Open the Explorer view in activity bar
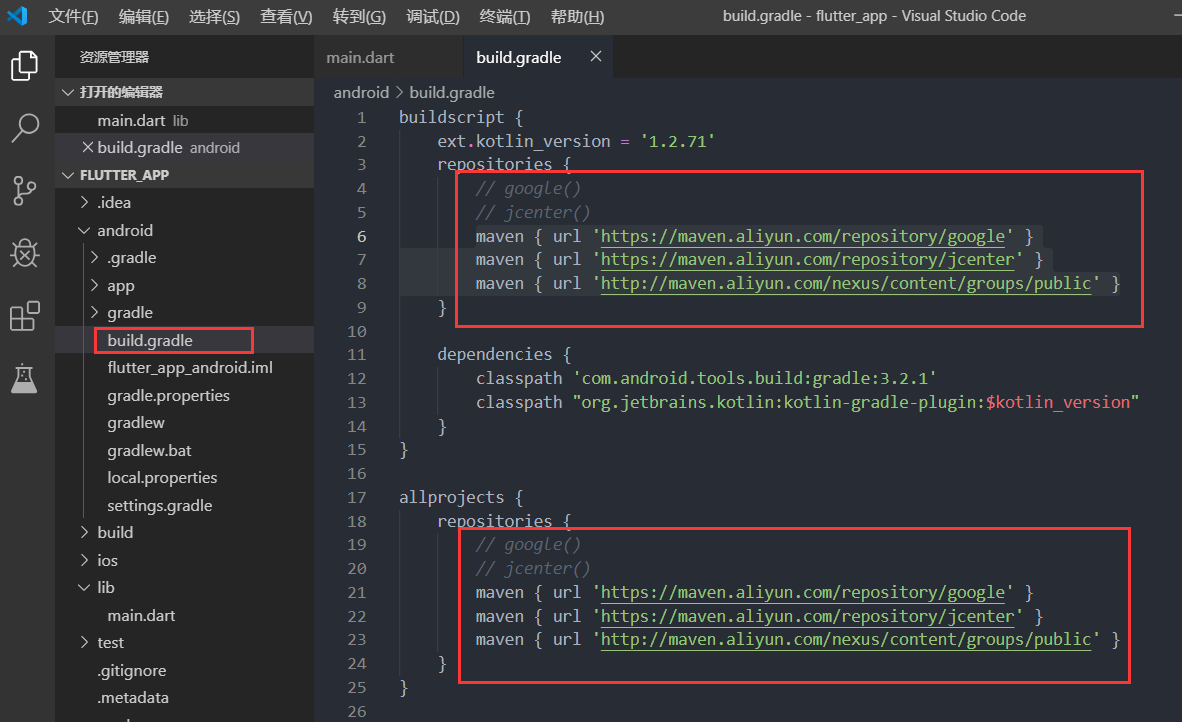The image size is (1182, 722). click(x=25, y=66)
